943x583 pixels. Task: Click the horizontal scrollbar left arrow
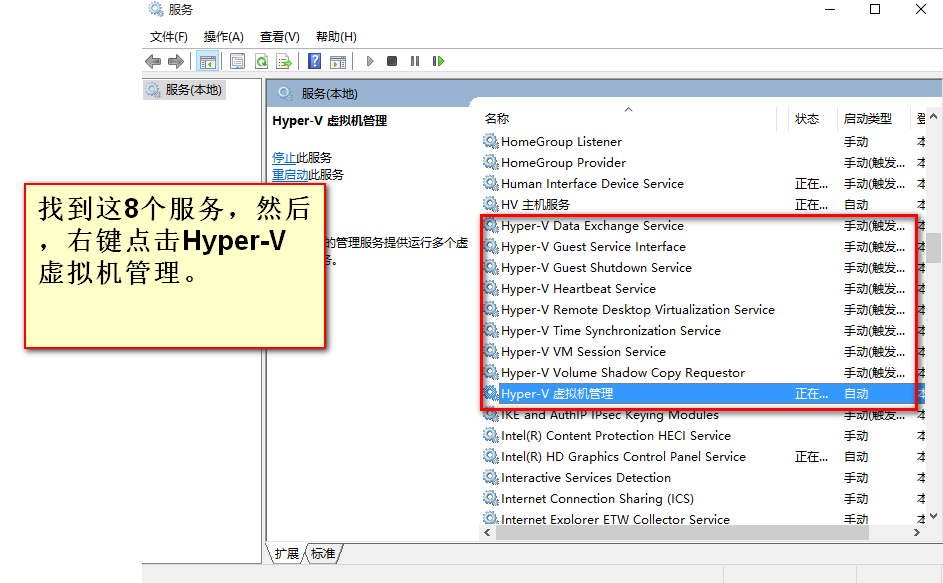coord(488,533)
